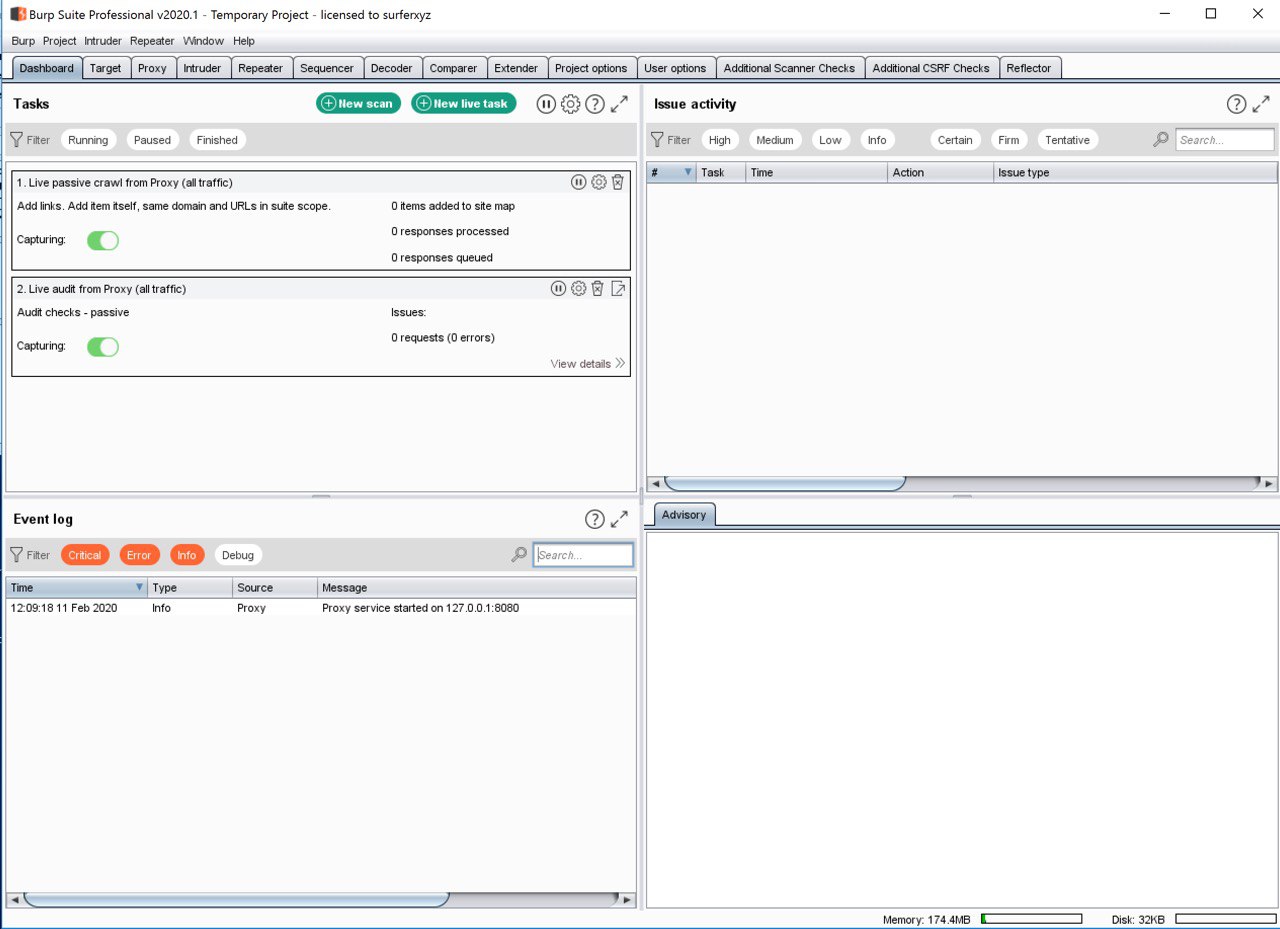Click the Action column header
Screen dimensions: 1280x929
pos(940,172)
